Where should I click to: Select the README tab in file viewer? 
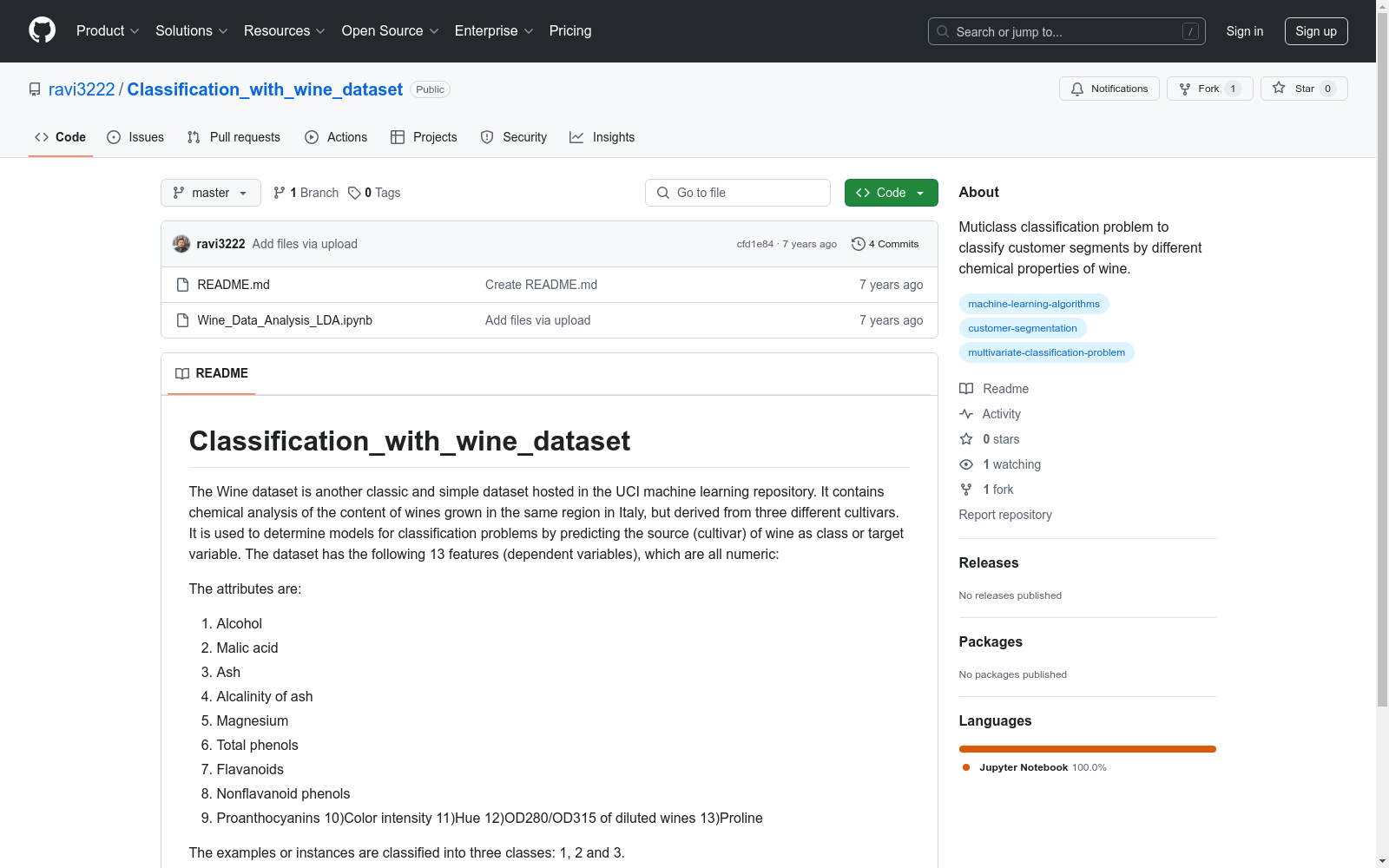pos(212,373)
